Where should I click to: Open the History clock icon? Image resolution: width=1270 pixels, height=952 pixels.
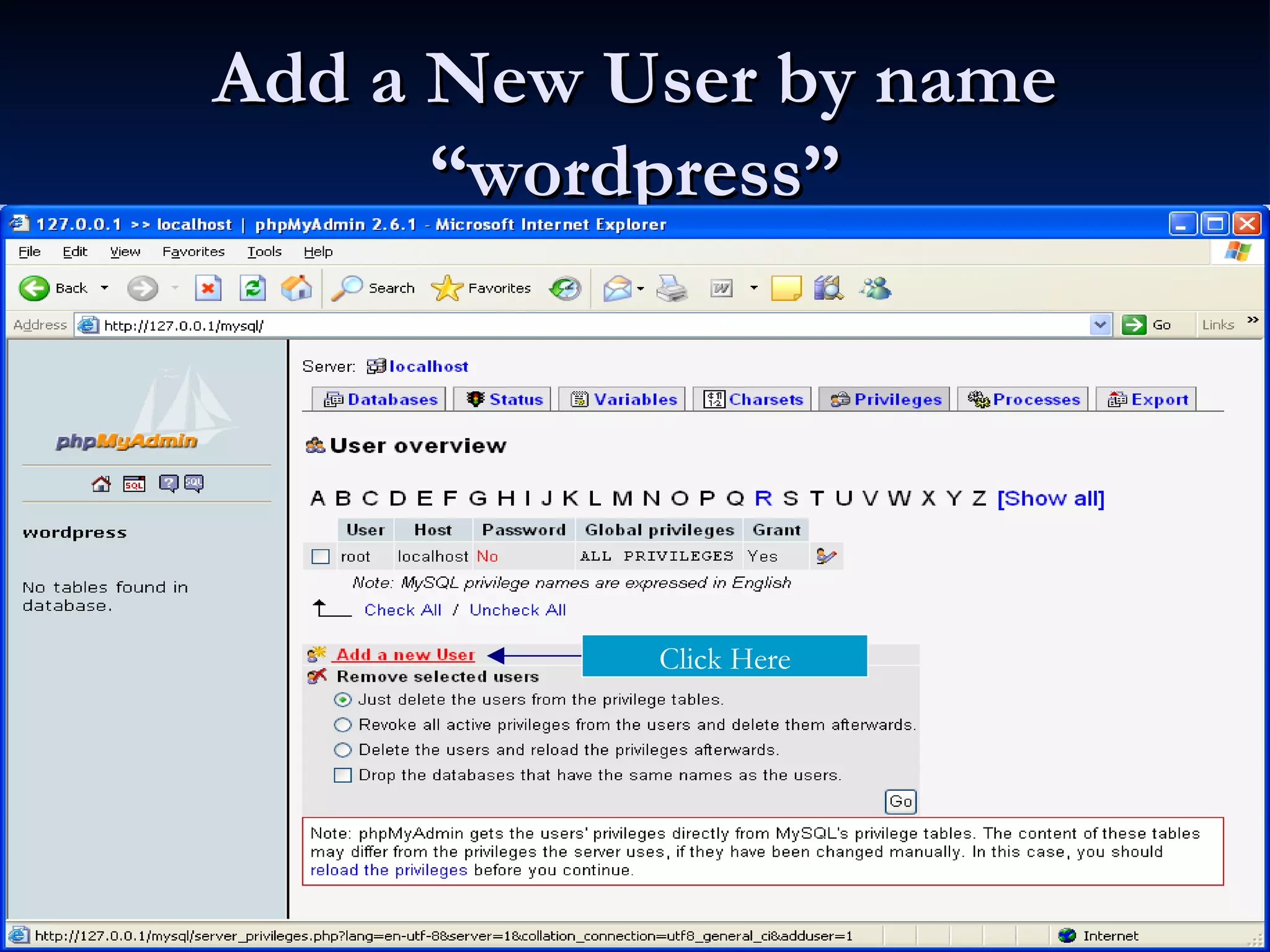[565, 288]
